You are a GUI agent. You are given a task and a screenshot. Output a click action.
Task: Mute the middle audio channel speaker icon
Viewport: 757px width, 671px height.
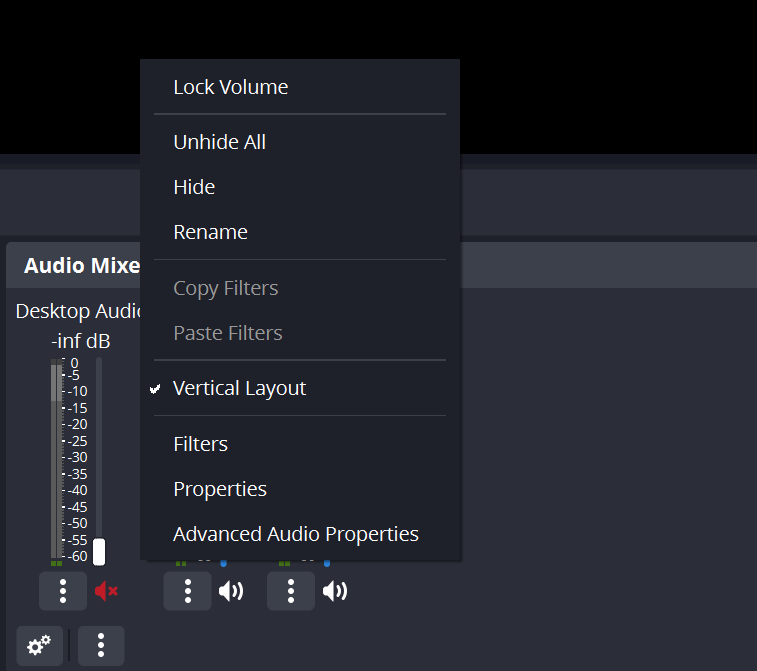(x=231, y=591)
